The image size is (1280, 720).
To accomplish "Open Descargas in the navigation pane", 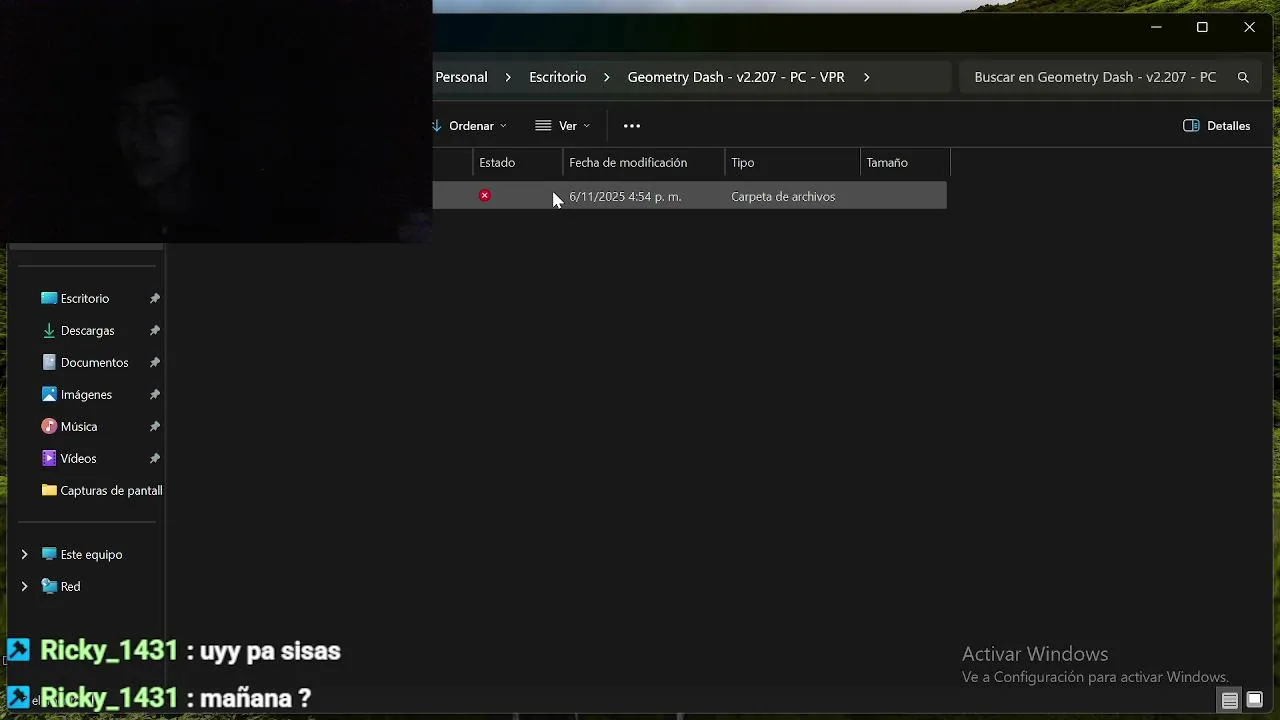I will [x=87, y=330].
